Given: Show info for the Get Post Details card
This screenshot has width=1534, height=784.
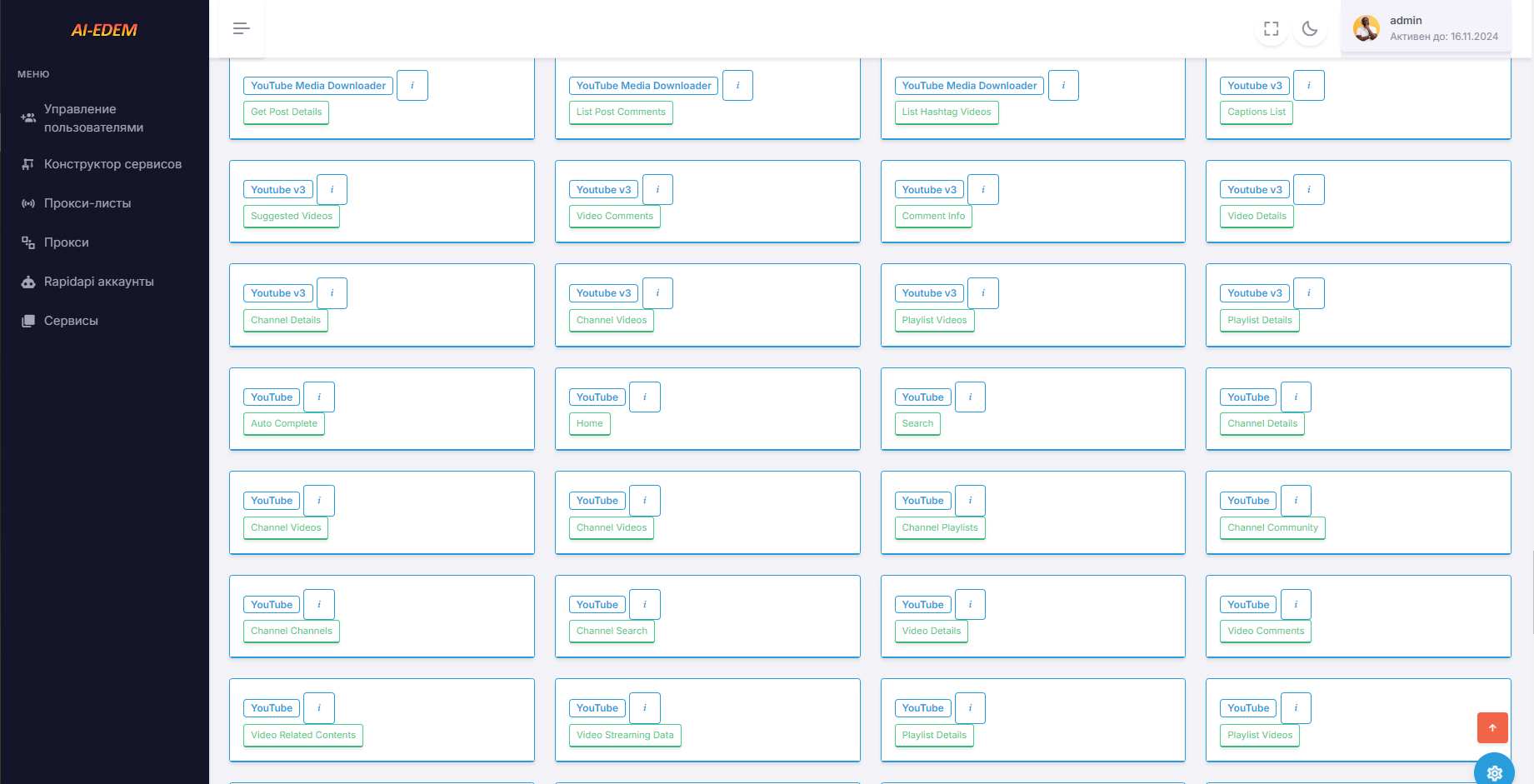Looking at the screenshot, I should tap(412, 86).
